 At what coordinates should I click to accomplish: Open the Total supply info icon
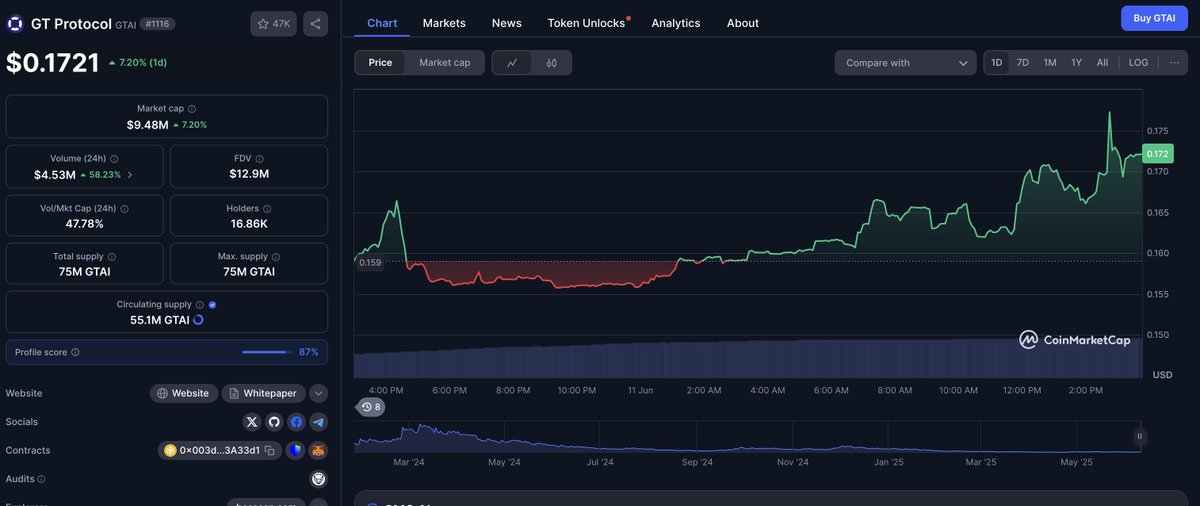tap(111, 257)
